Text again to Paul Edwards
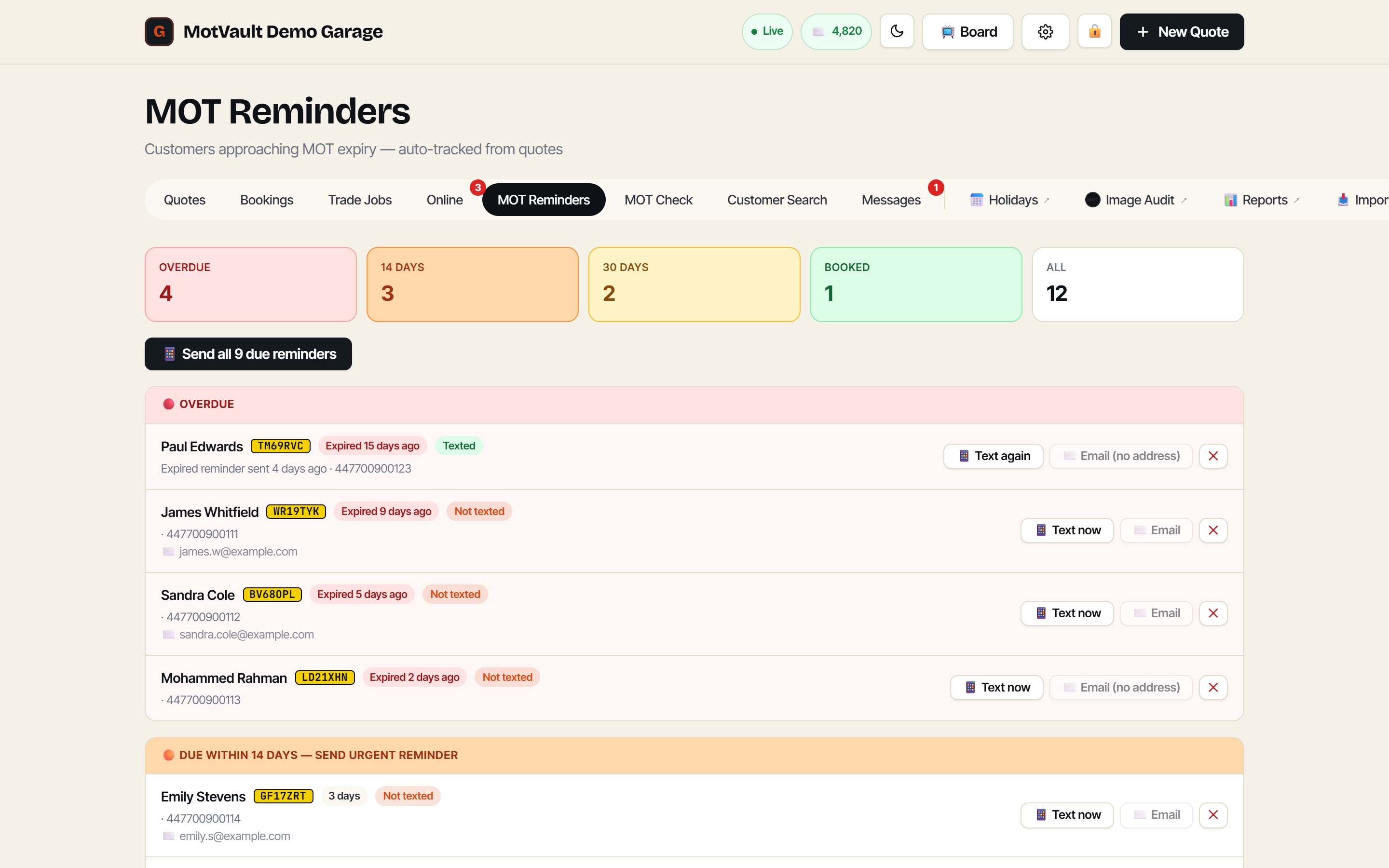The width and height of the screenshot is (1389, 868). (x=994, y=456)
